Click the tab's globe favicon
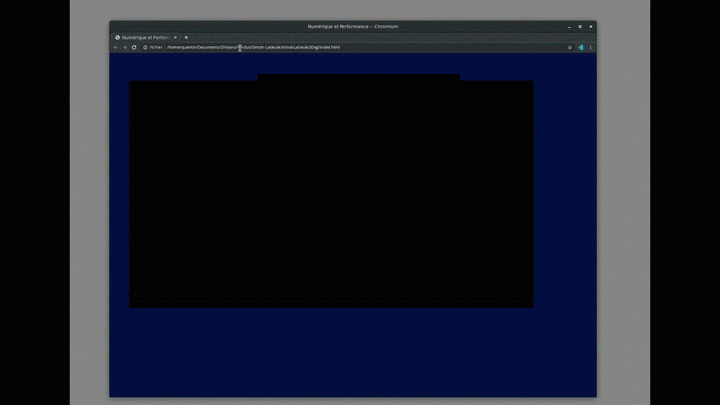720x405 pixels. pyautogui.click(x=118, y=37)
